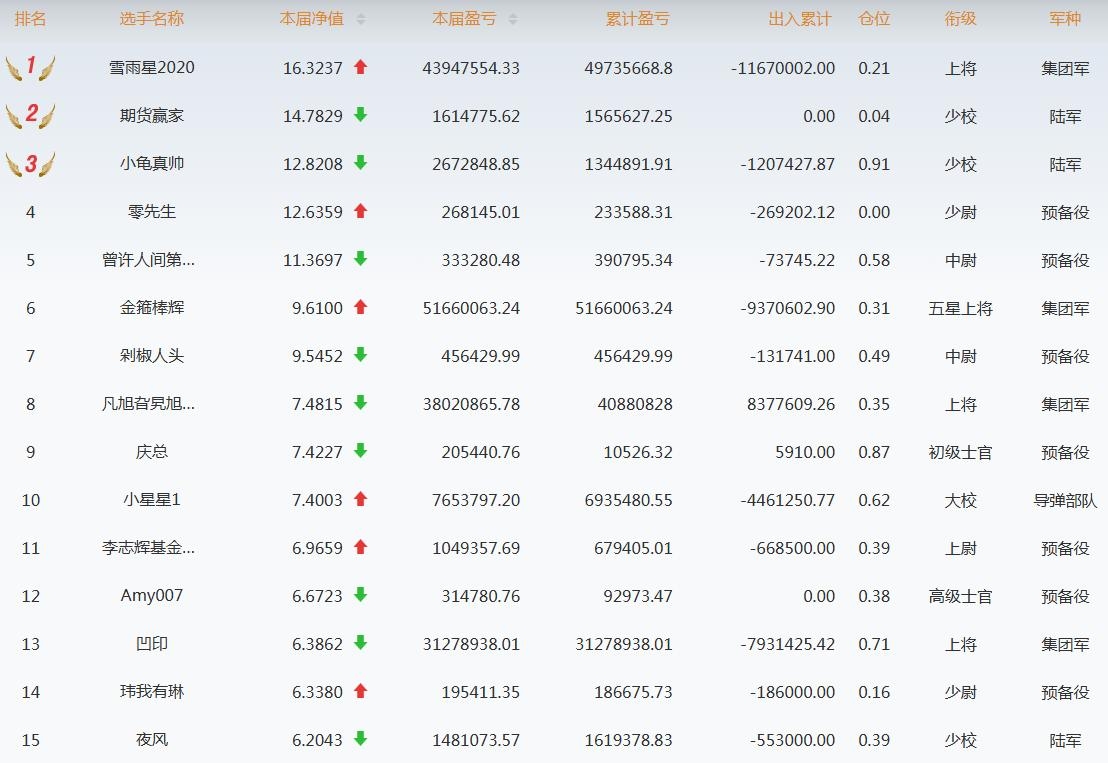Click red up arrow beside 7.4003
Viewport: 1108px width, 763px height.
click(x=361, y=499)
